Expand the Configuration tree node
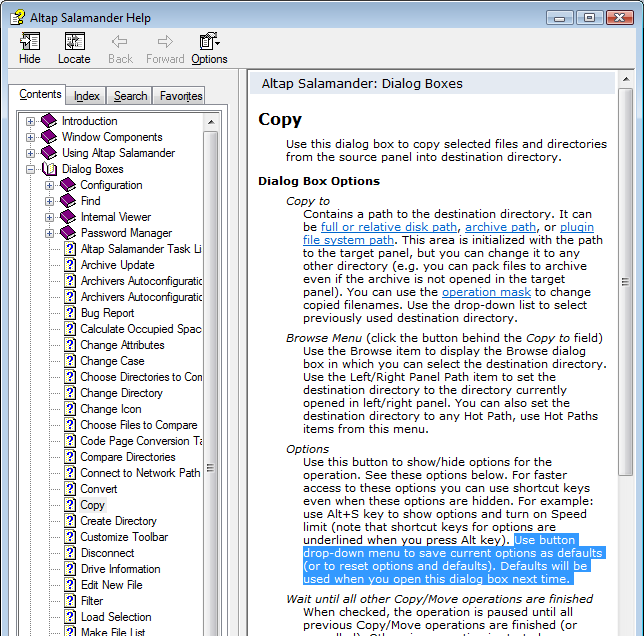 (x=49, y=185)
